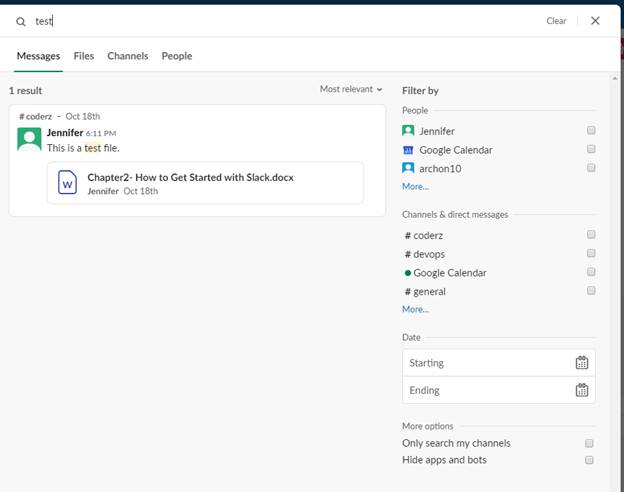Switch to the Messages tab

(x=38, y=56)
